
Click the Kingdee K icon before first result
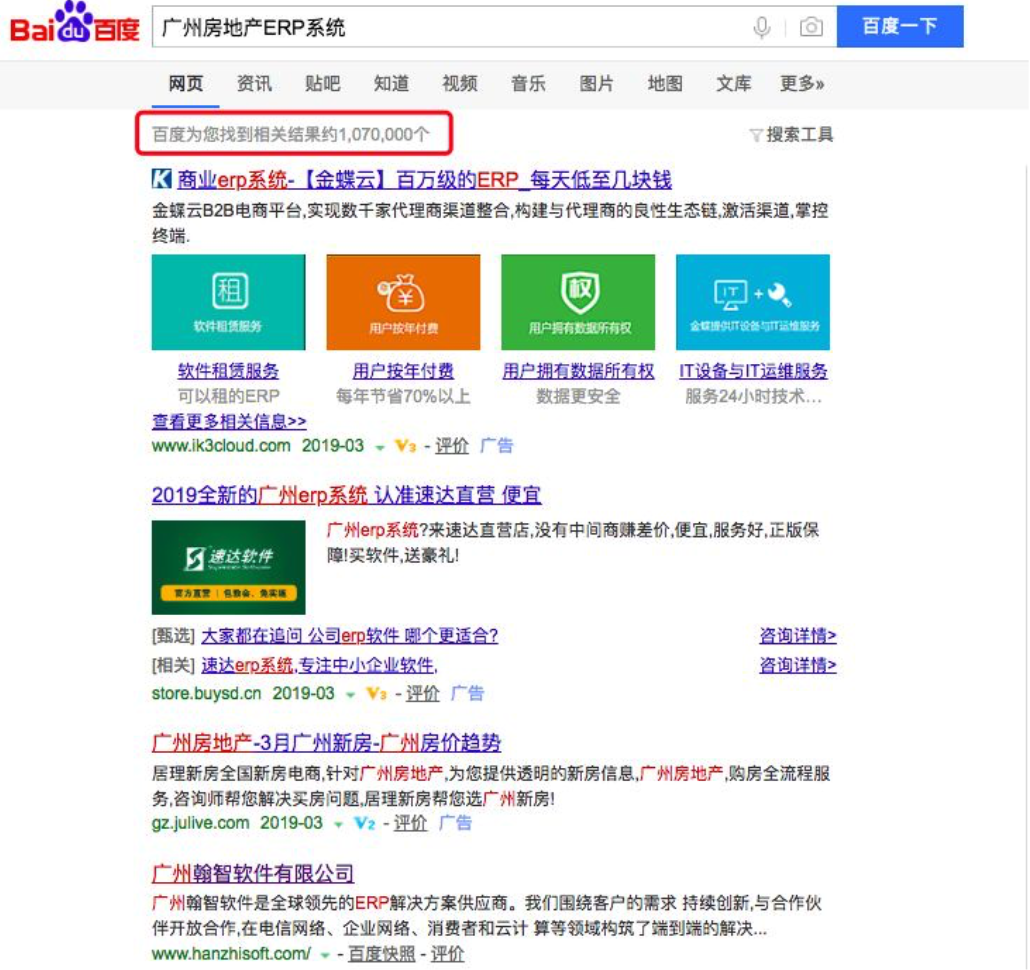162,179
